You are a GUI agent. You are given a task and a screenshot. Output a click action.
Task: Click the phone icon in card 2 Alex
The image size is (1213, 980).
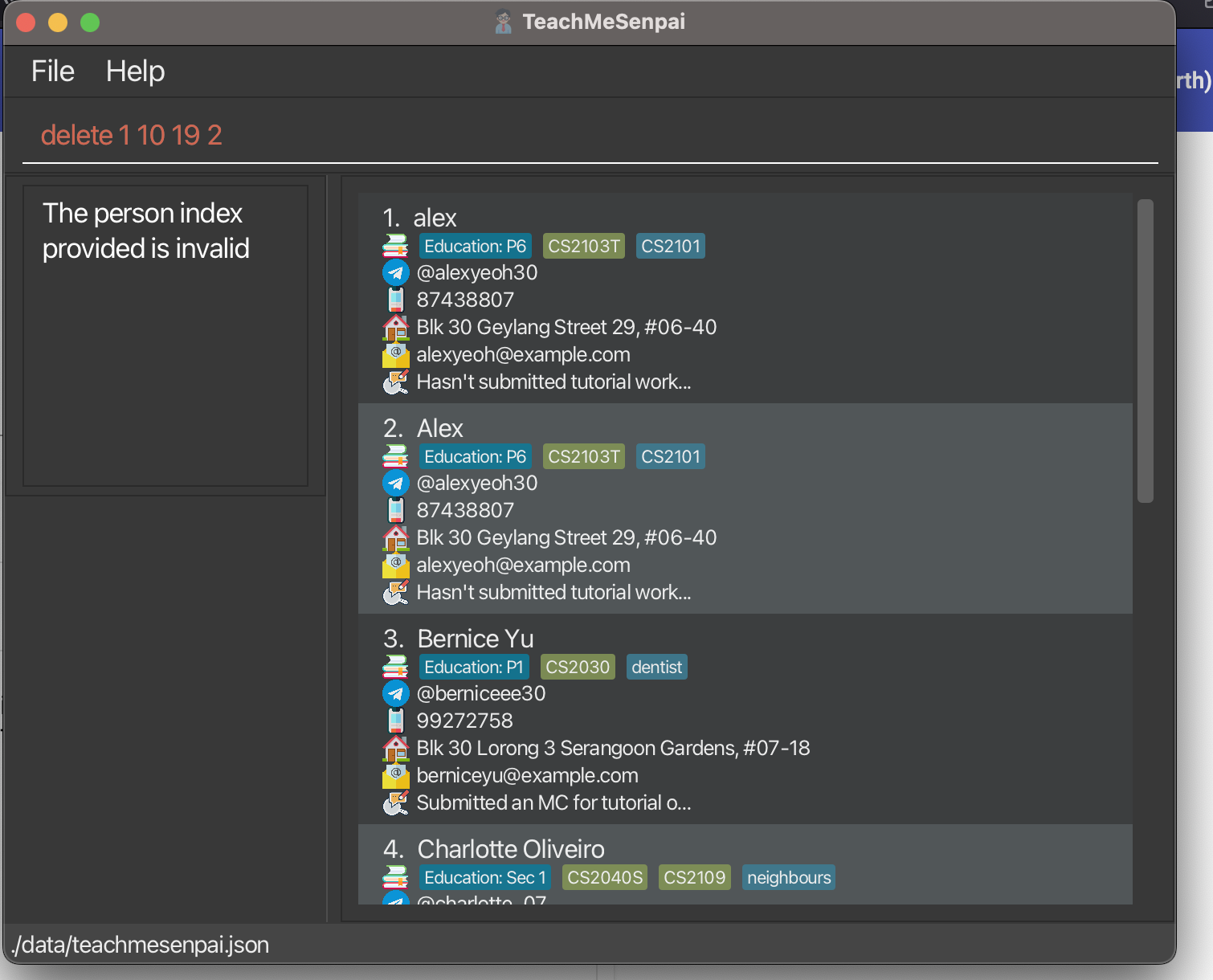tap(395, 510)
